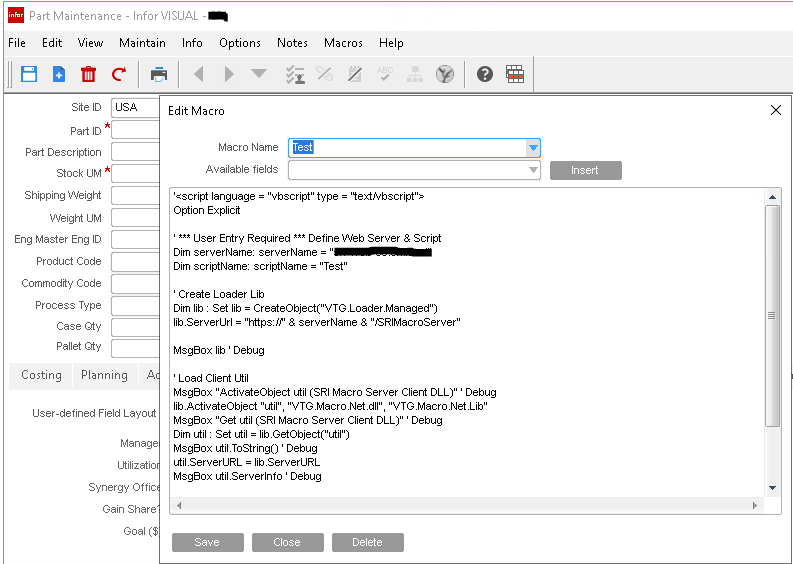Click the checklist stamp toolbar icon
Image resolution: width=793 pixels, height=564 pixels.
click(295, 74)
